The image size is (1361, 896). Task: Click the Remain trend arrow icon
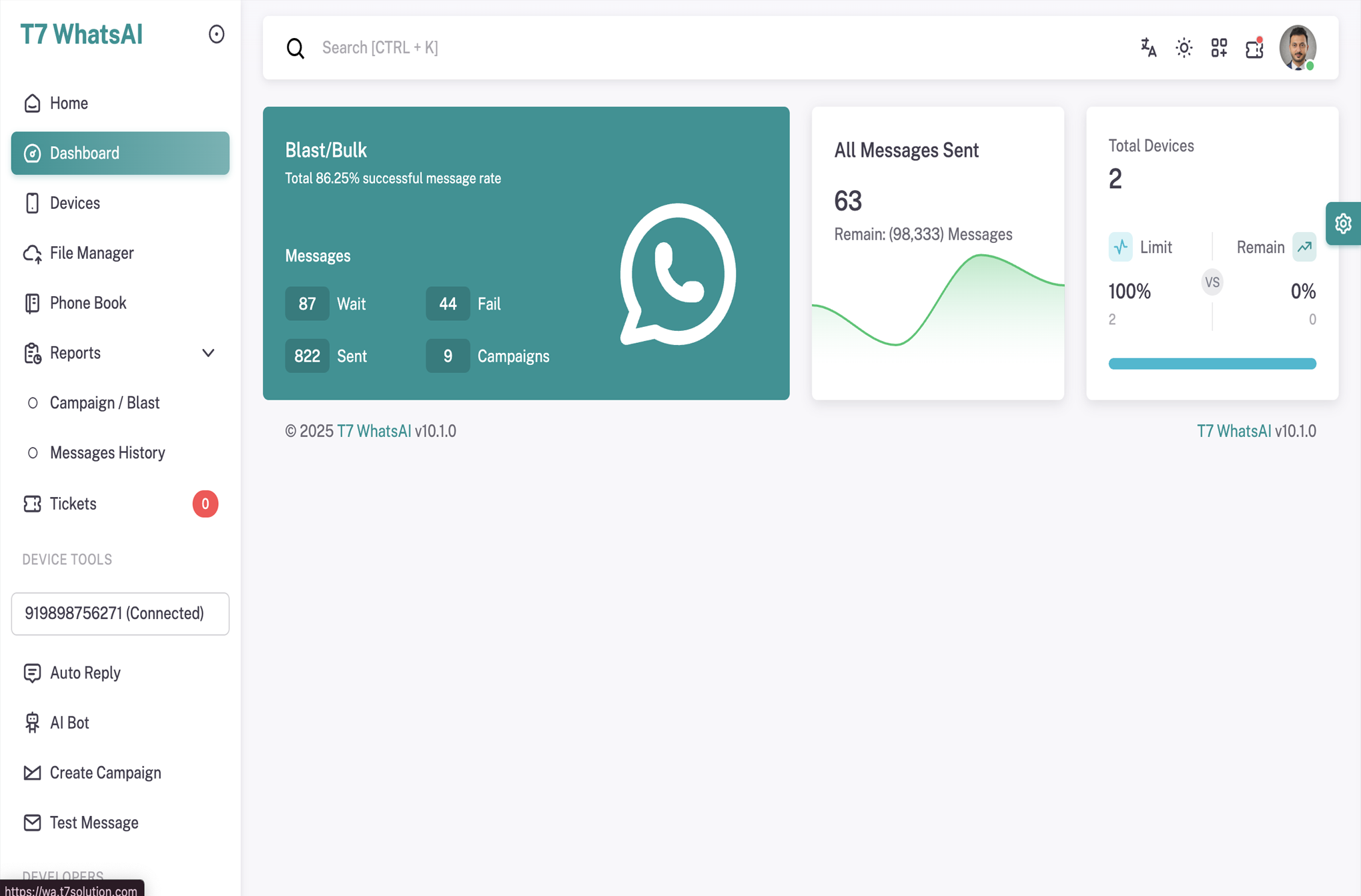1304,247
